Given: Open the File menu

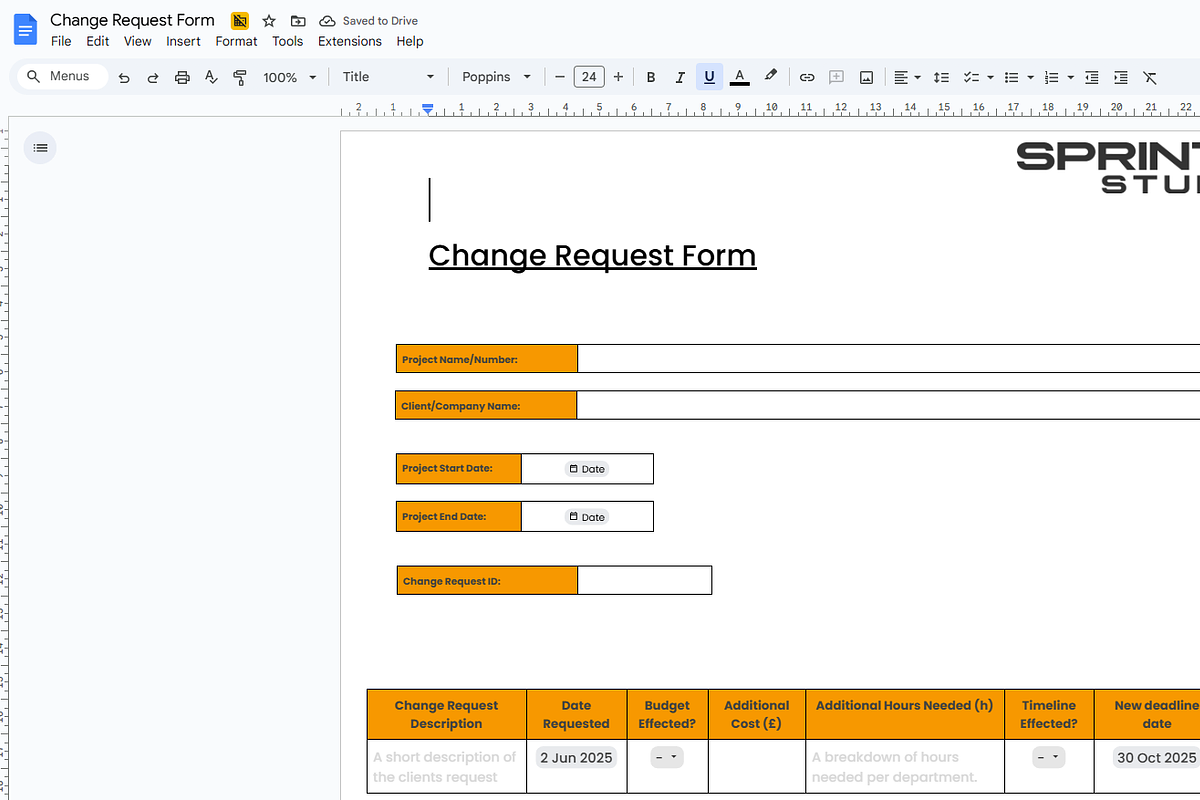Looking at the screenshot, I should click(61, 41).
